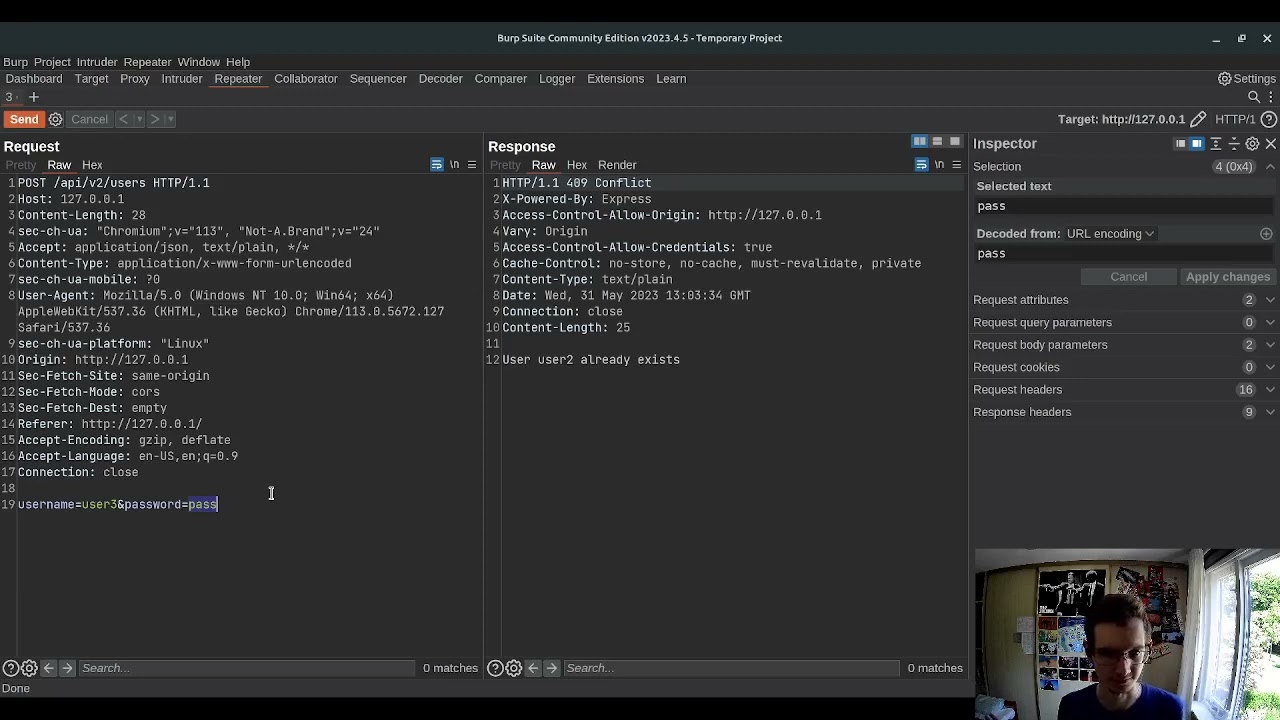
Task: Click Apply changes in Inspector
Action: click(1228, 277)
